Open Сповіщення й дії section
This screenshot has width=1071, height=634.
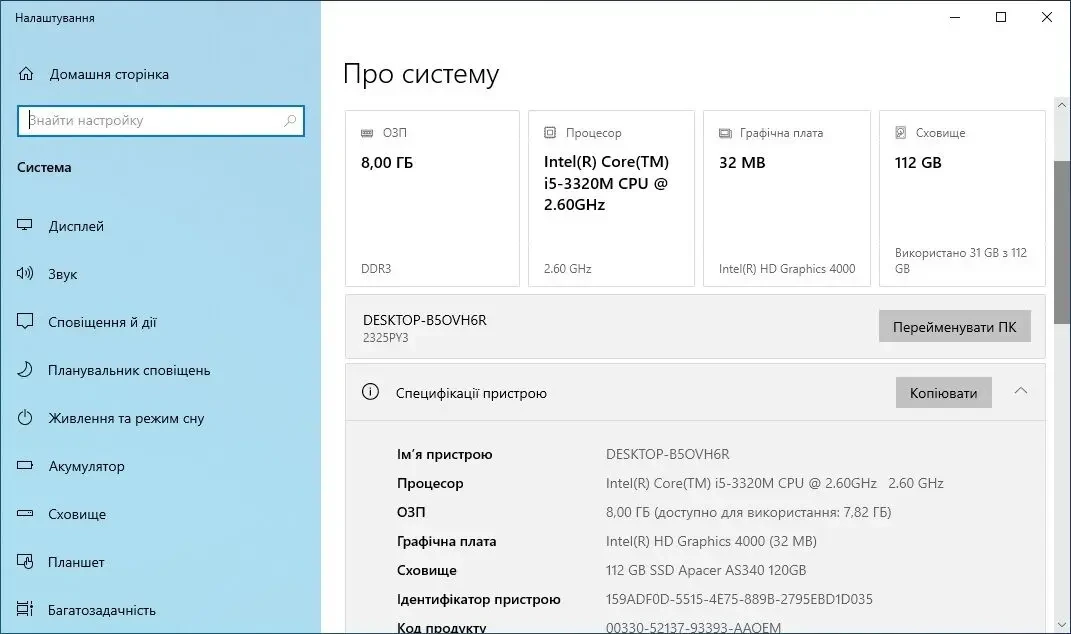102,322
